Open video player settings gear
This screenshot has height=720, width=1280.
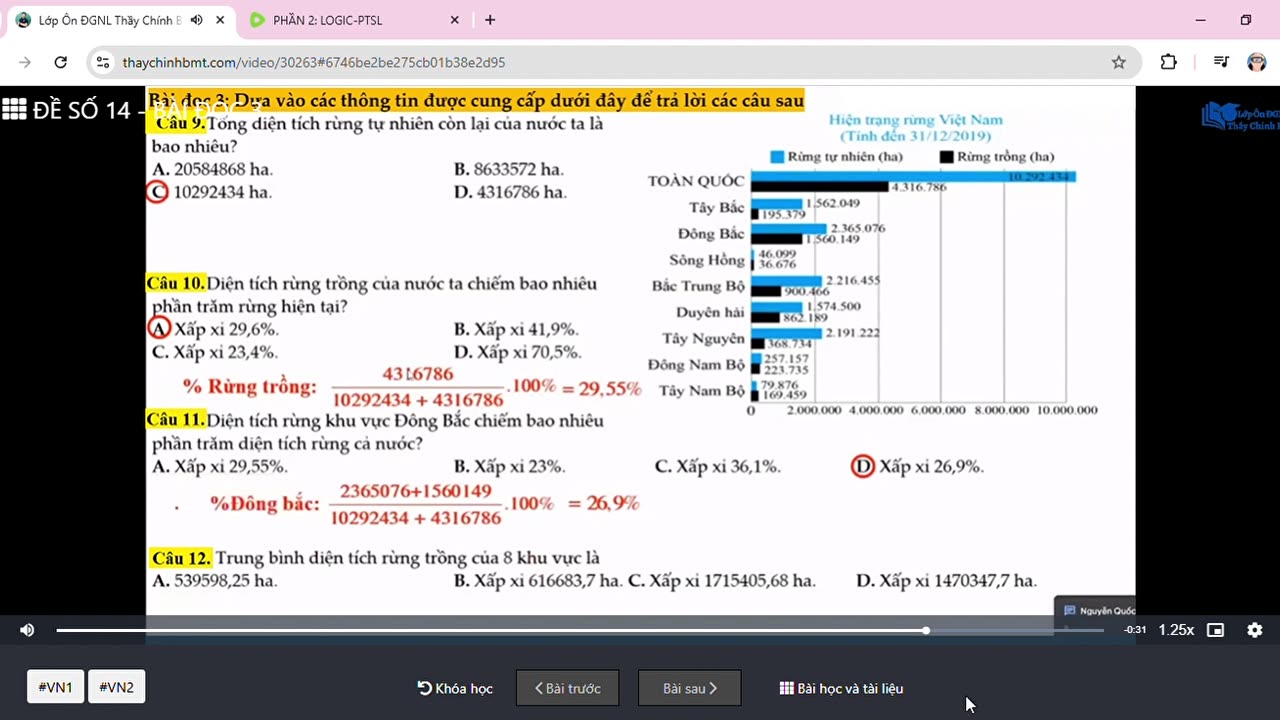click(x=1255, y=630)
